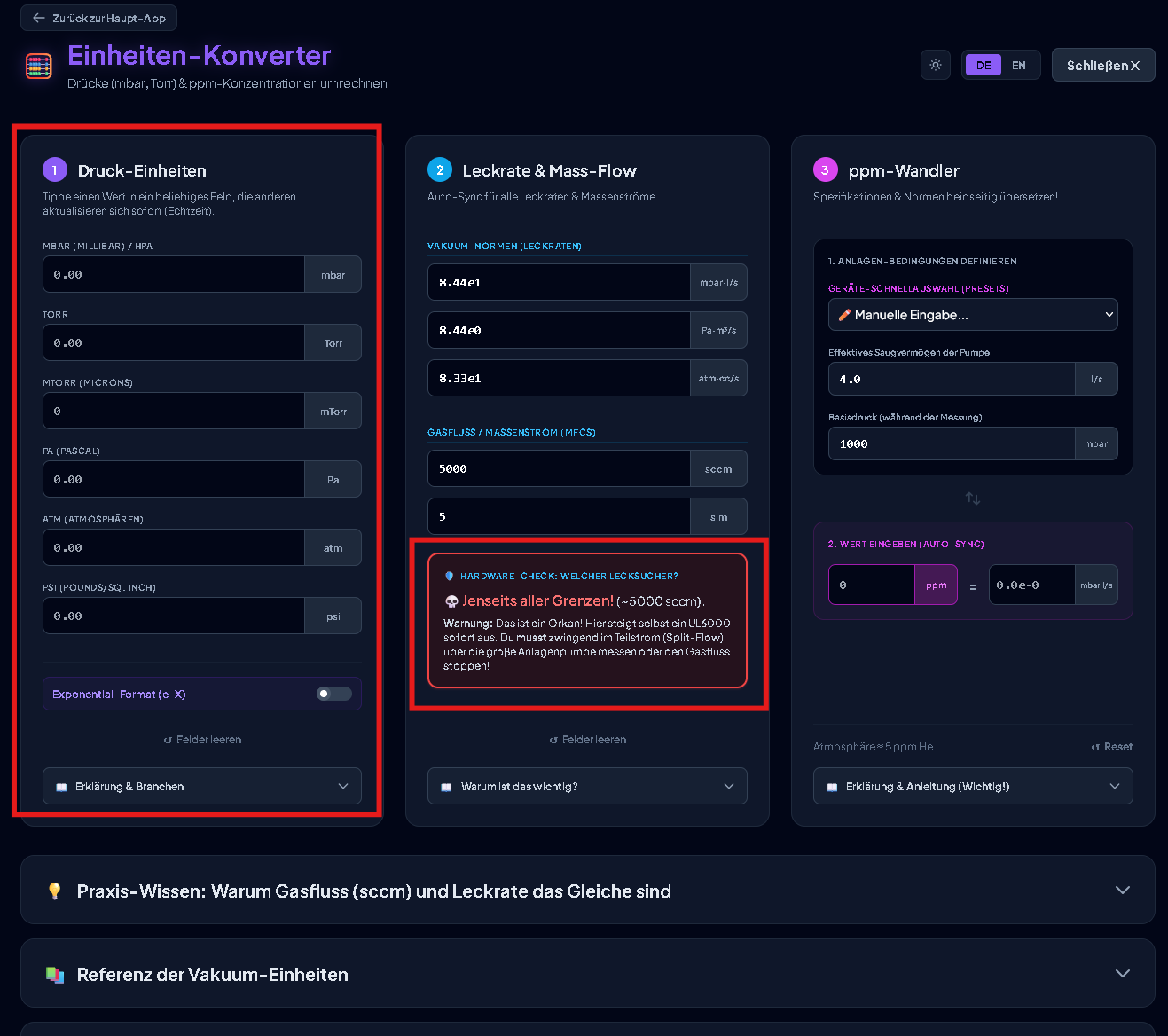The image size is (1168, 1036).
Task: Click the 'Jenseits aller Grenzen!' warning text
Action: tap(538, 600)
